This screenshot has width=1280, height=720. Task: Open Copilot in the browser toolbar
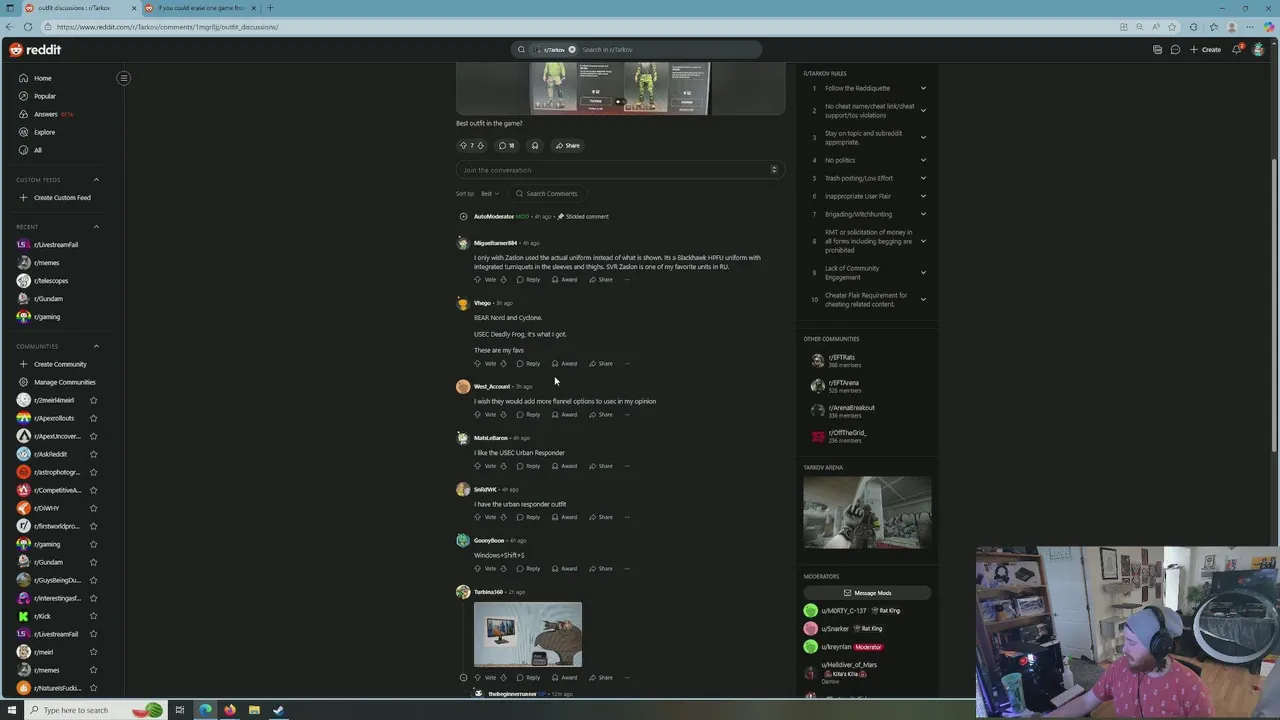coord(1269,27)
